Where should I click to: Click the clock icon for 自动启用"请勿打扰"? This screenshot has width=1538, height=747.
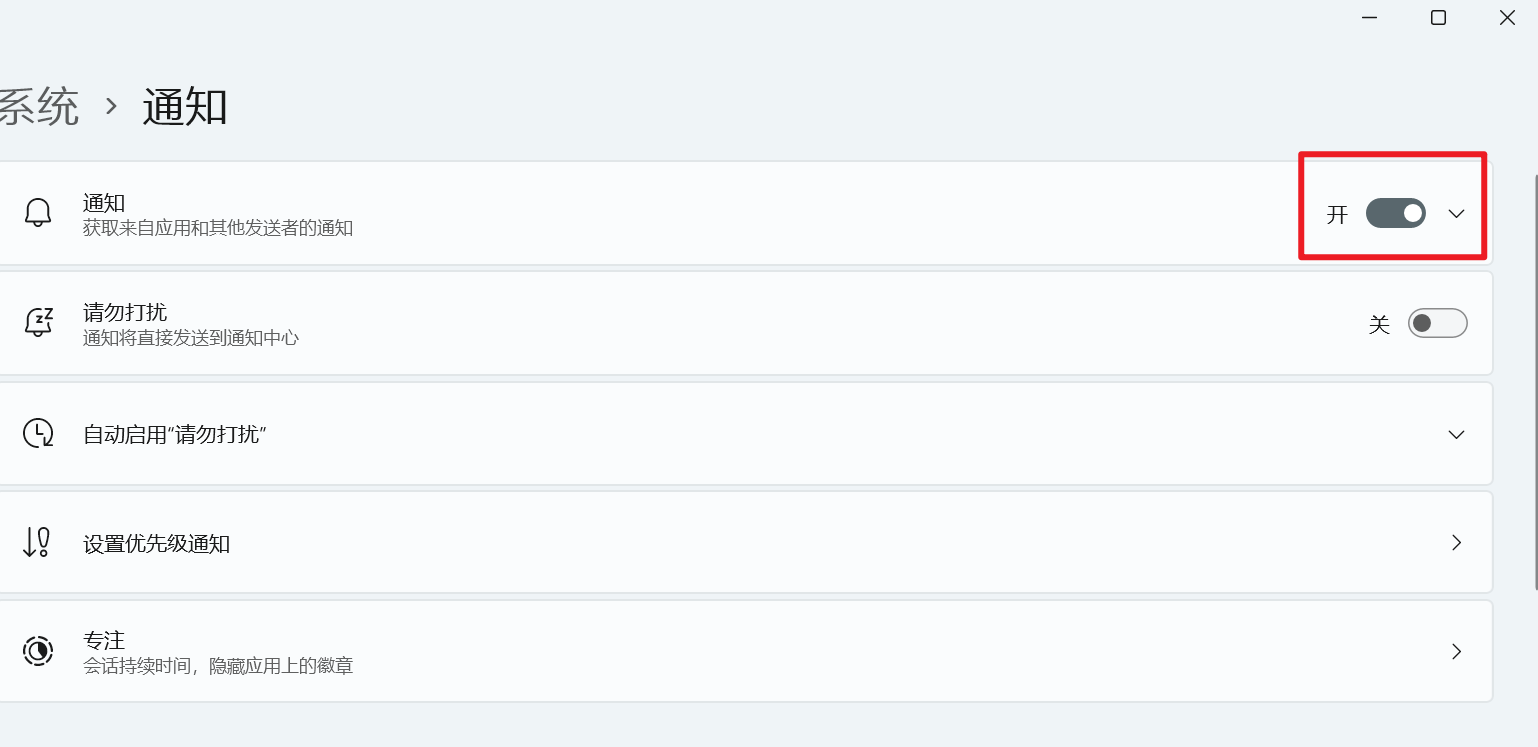tap(38, 433)
